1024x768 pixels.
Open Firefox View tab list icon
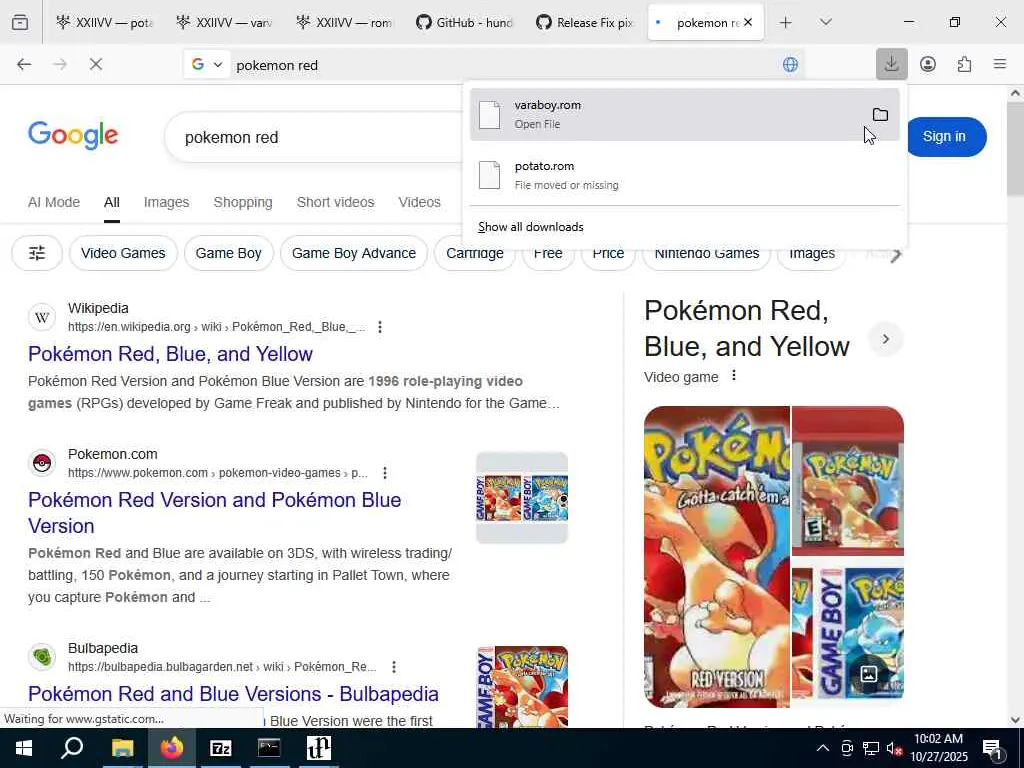coord(20,22)
